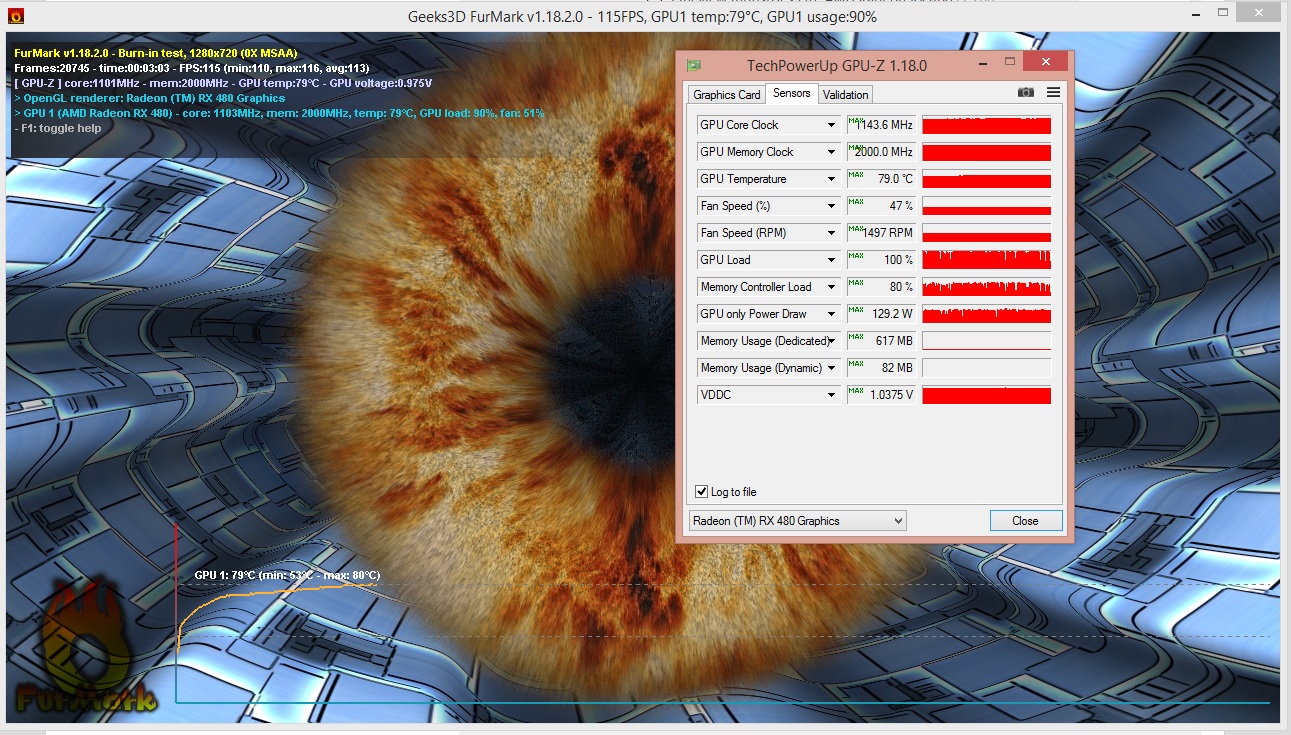This screenshot has height=735, width=1291.
Task: Close GPU-Z using the red X
Action: point(1046,62)
